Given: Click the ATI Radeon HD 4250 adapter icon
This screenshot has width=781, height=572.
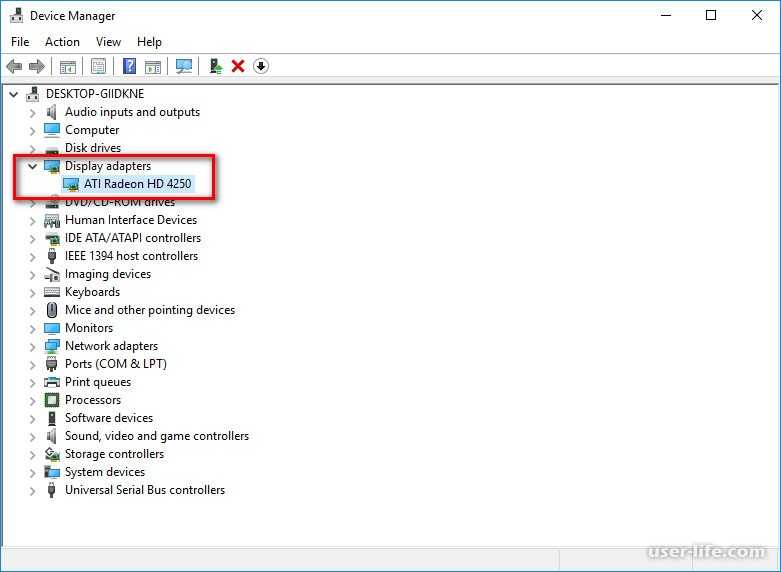Looking at the screenshot, I should (71, 184).
